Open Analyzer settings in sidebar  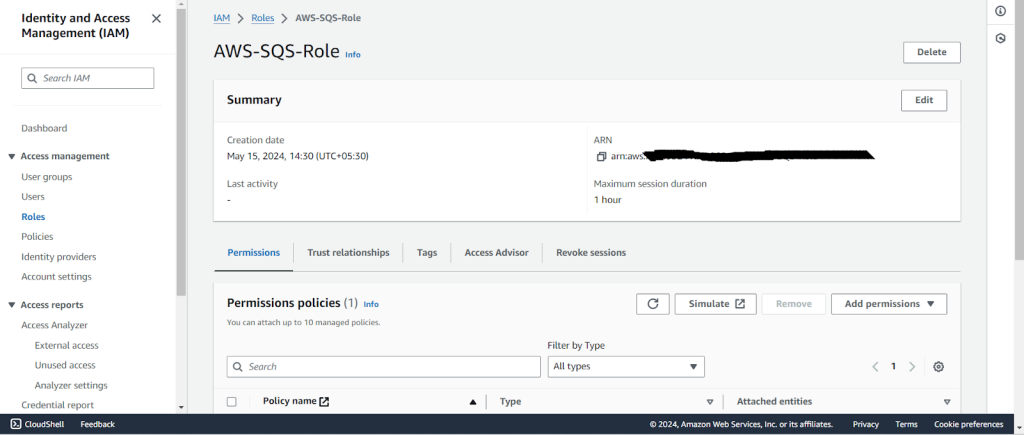click(x=71, y=385)
